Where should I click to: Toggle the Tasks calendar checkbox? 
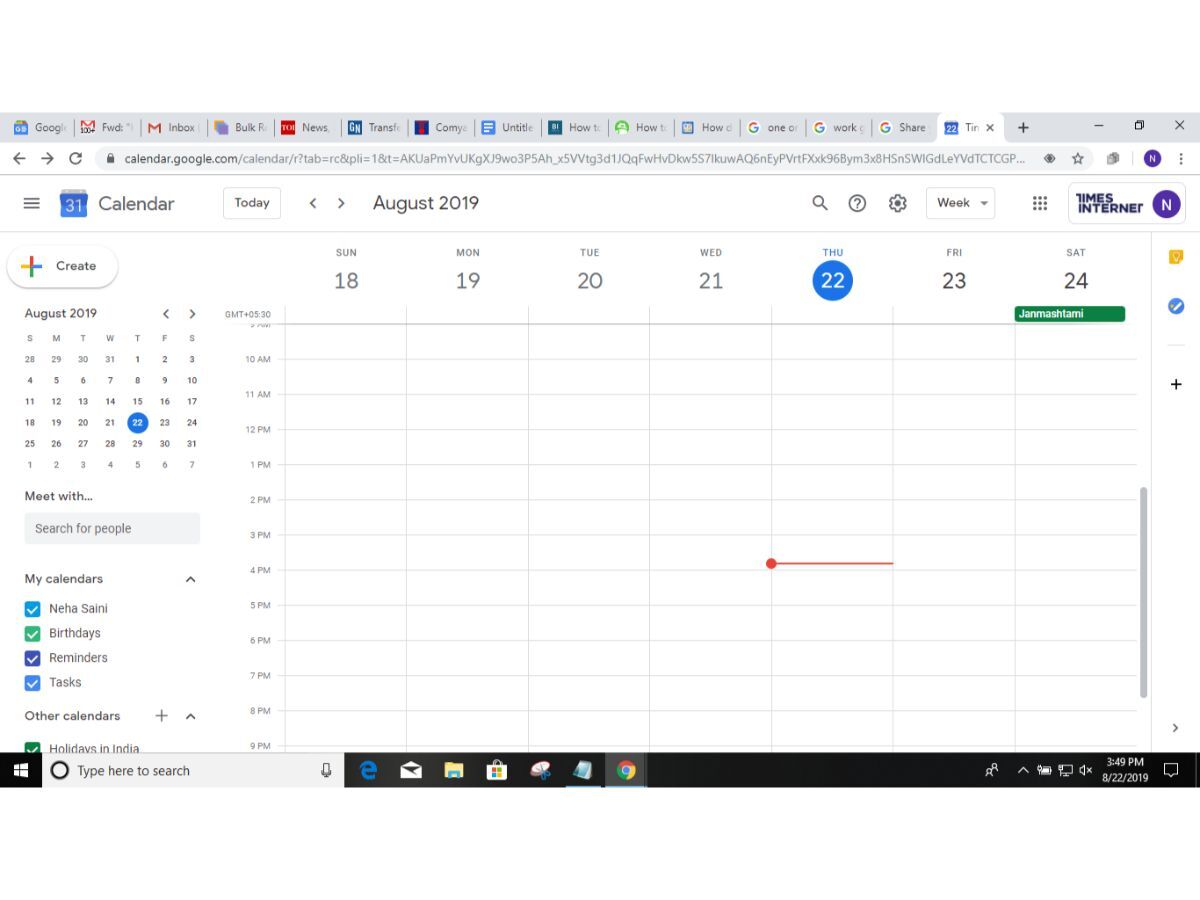[x=32, y=683]
